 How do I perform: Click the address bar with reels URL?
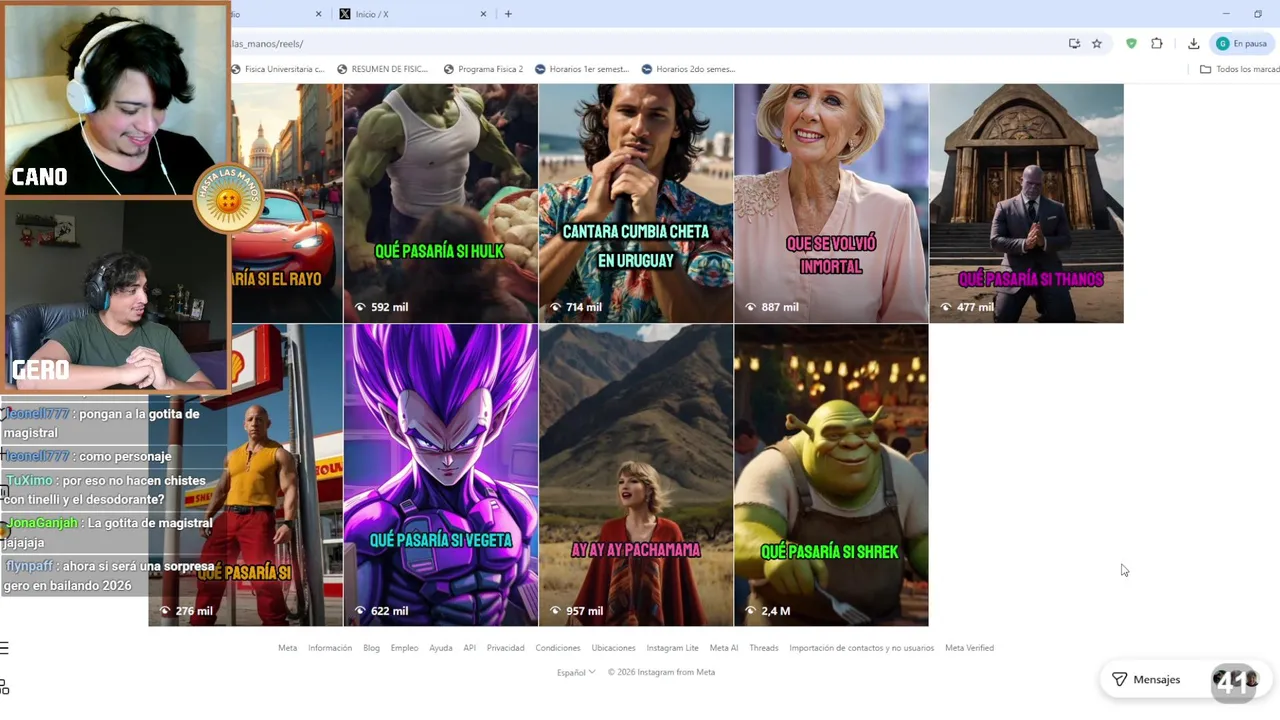coord(640,44)
